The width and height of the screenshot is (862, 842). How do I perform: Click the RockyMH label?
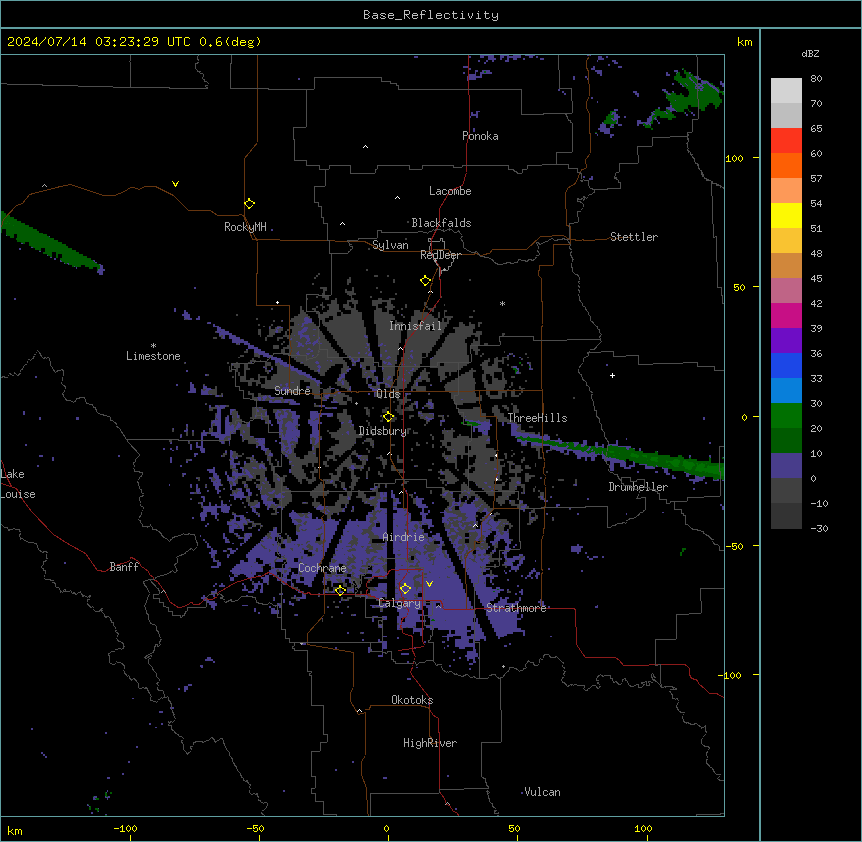pos(245,227)
